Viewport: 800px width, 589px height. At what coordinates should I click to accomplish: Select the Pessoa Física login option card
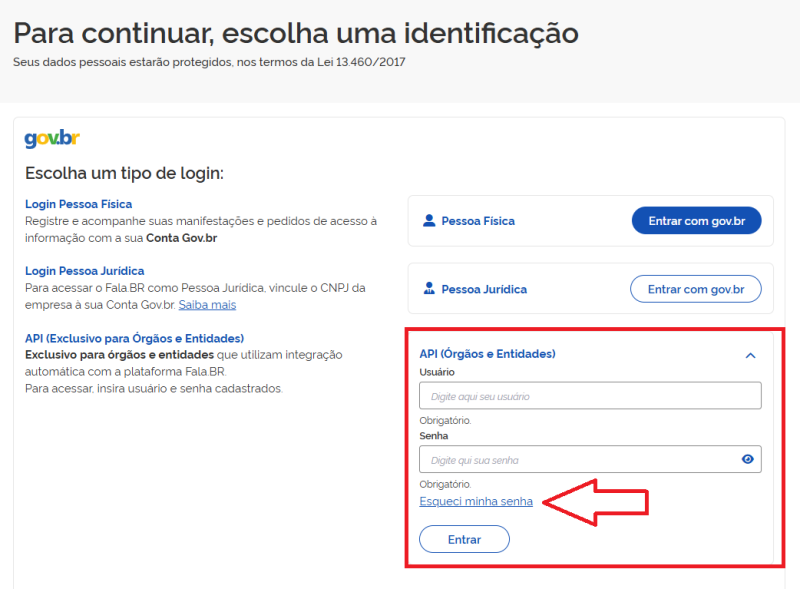click(590, 220)
